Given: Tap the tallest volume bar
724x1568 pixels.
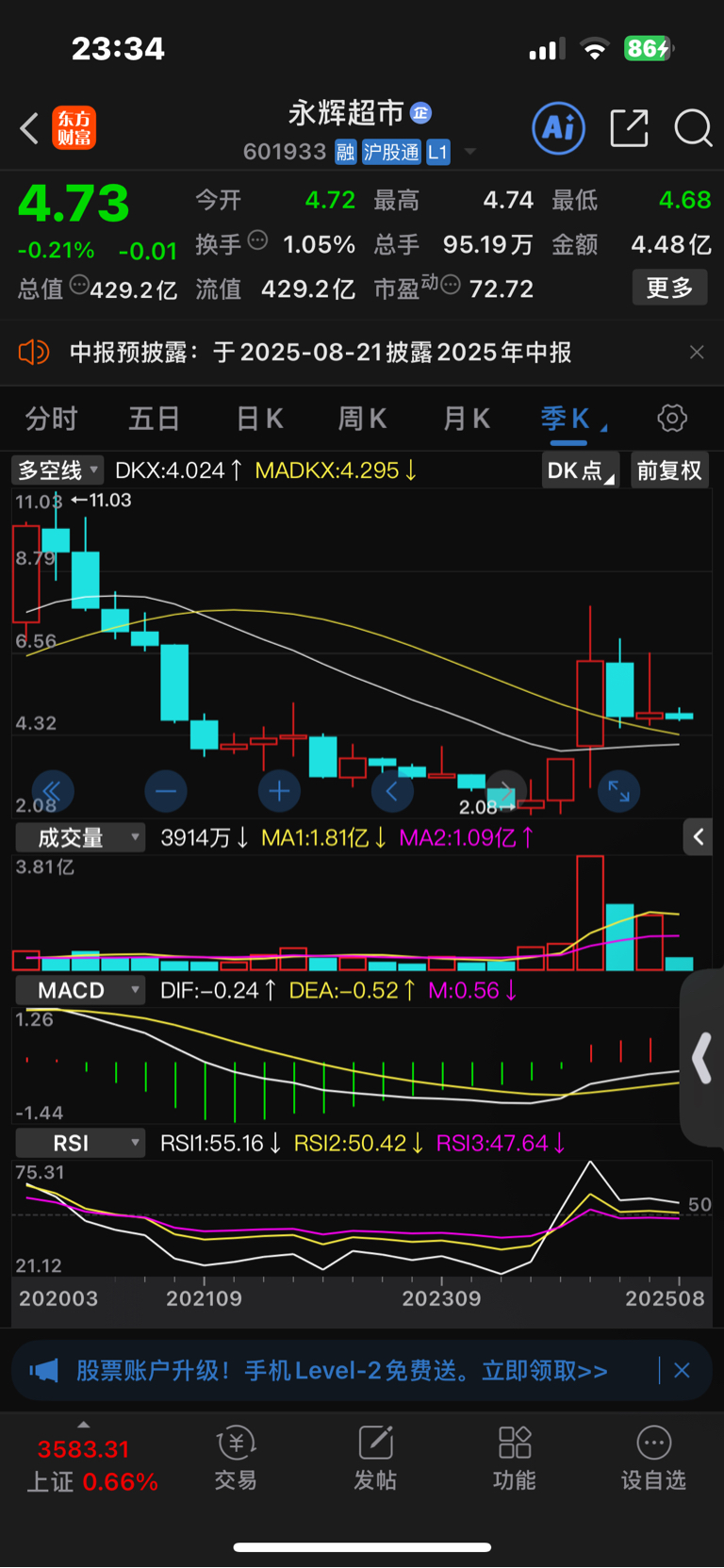Looking at the screenshot, I should point(590,913).
